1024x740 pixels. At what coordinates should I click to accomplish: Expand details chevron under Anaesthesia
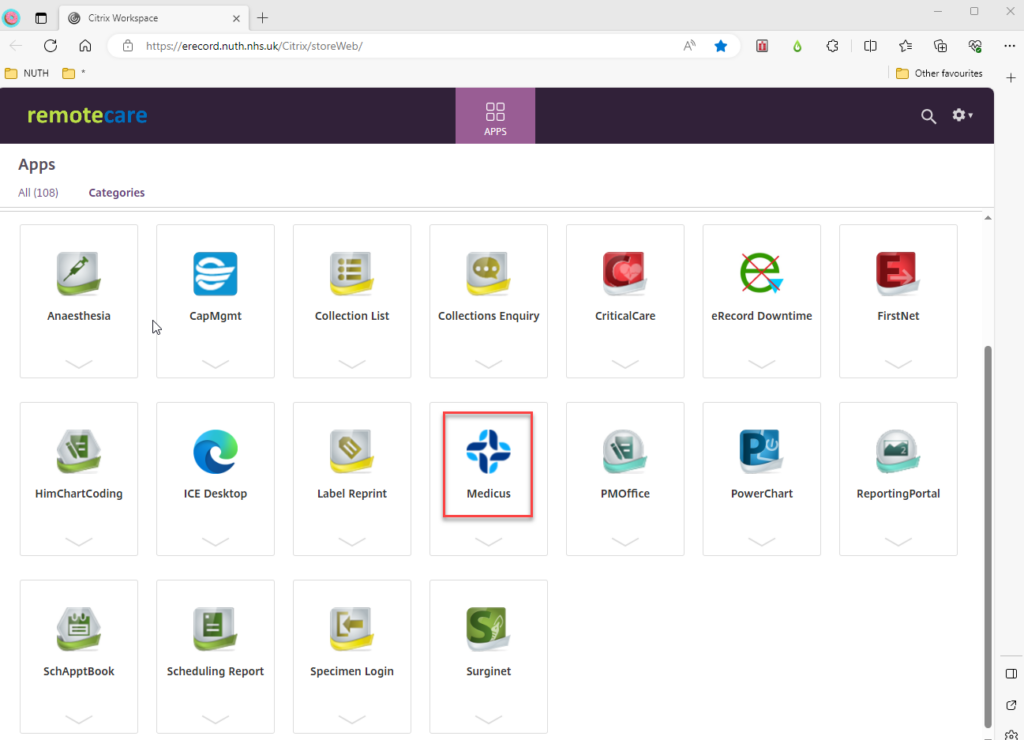point(78,364)
